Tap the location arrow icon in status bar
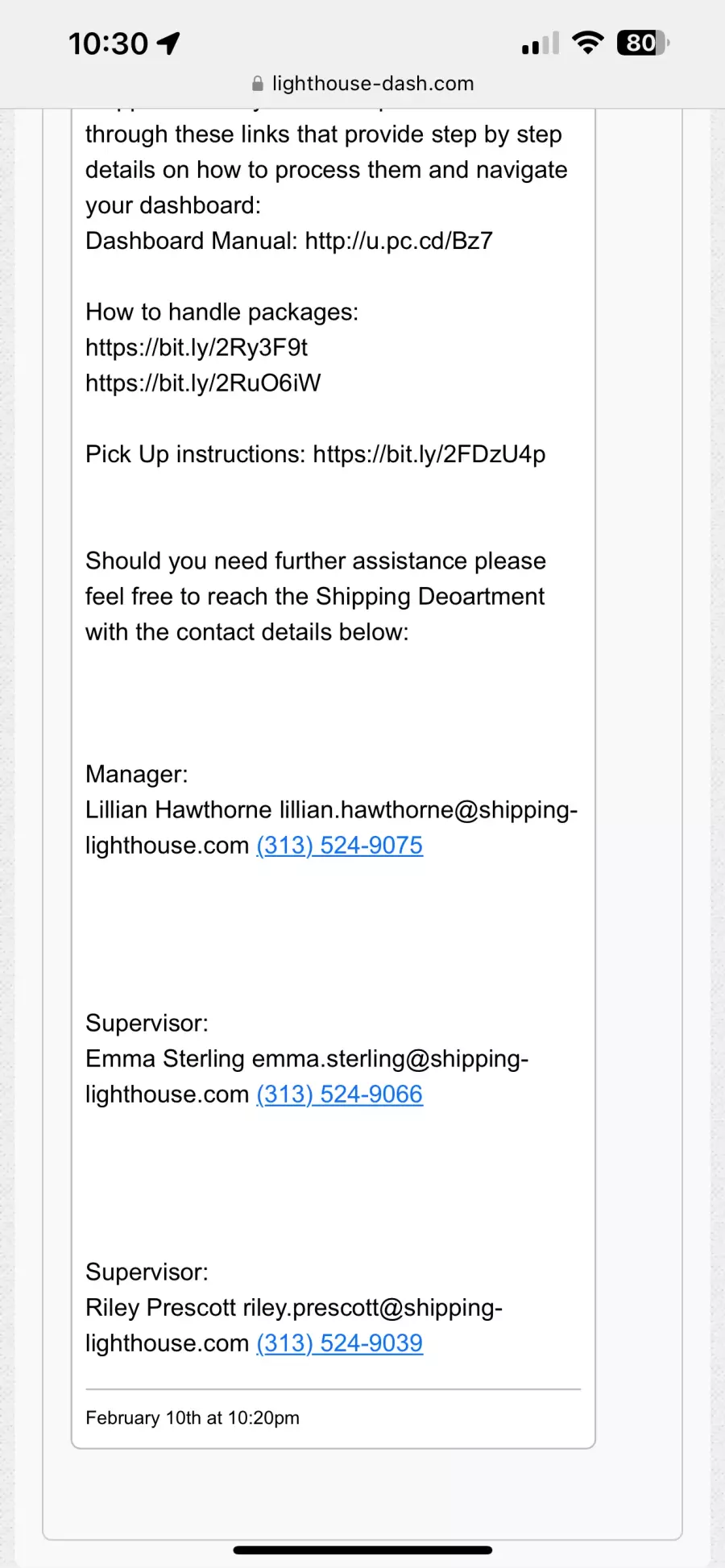This screenshot has width=725, height=1568. point(168,43)
